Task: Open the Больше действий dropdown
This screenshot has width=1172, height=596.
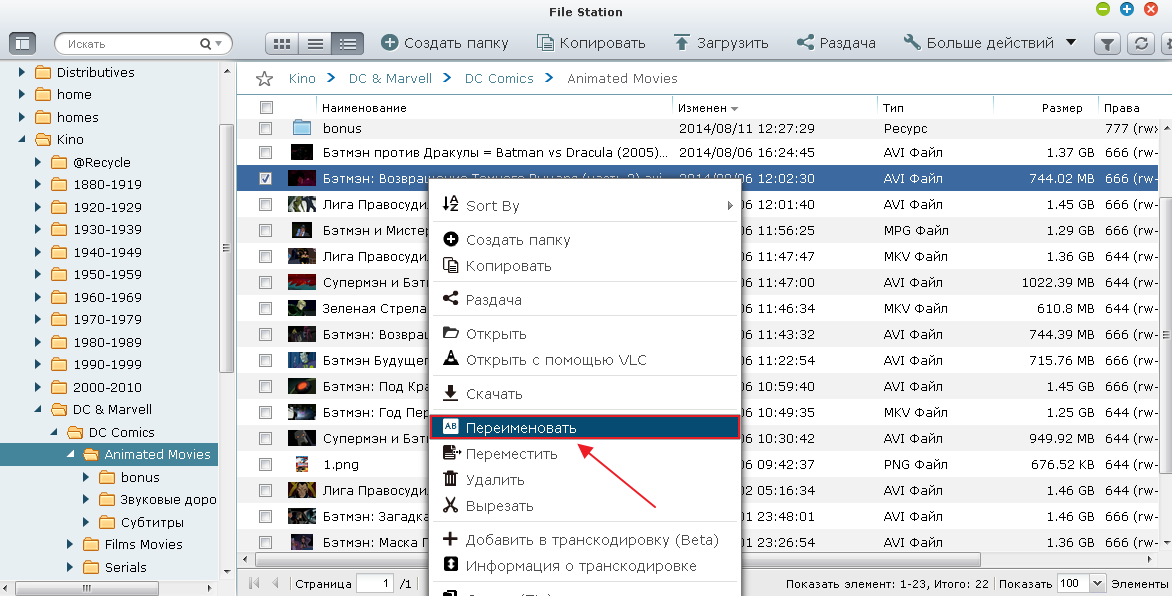Action: click(x=990, y=43)
